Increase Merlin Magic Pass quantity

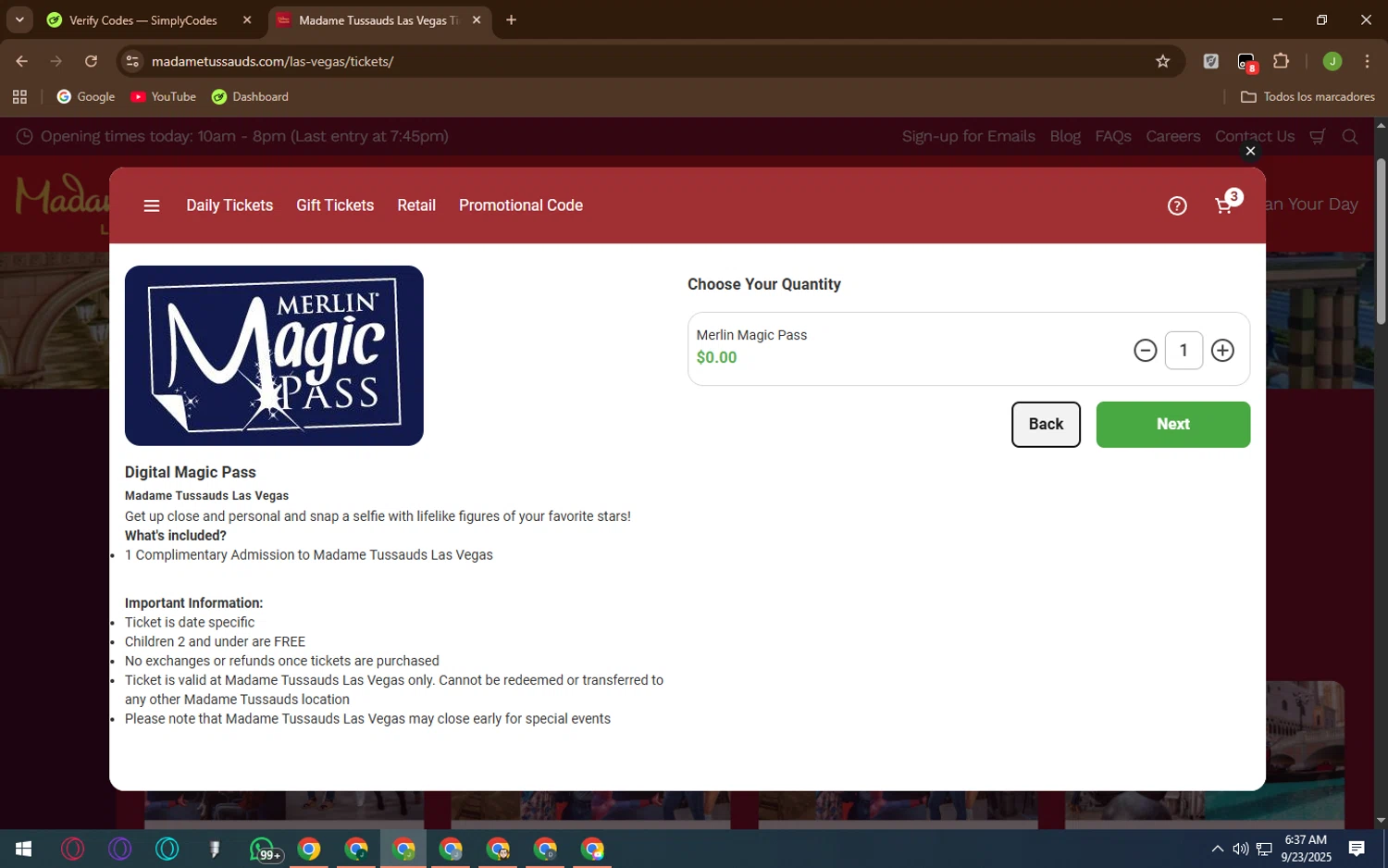[x=1222, y=351]
